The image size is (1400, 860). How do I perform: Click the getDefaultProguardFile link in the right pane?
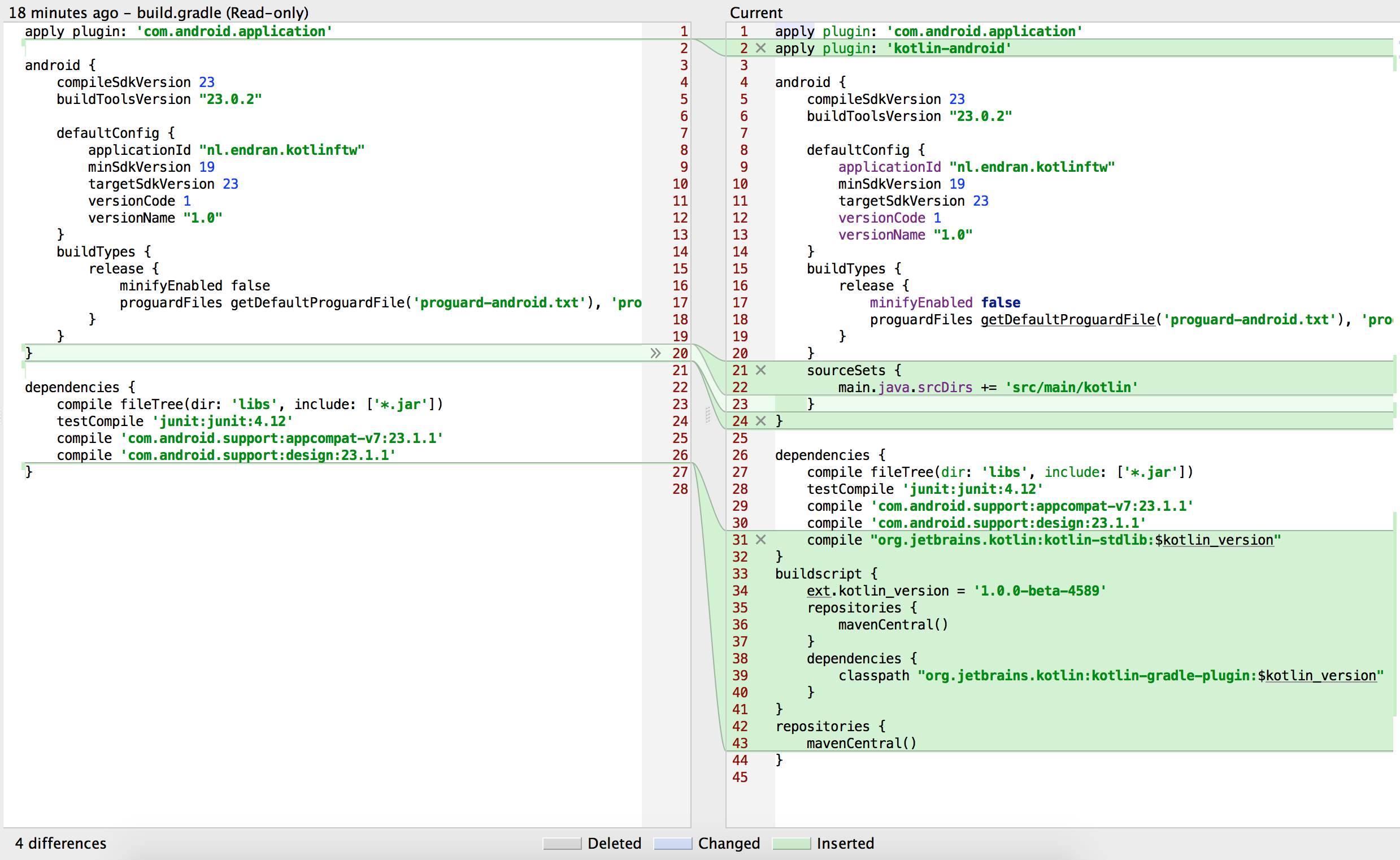pyautogui.click(x=1067, y=320)
